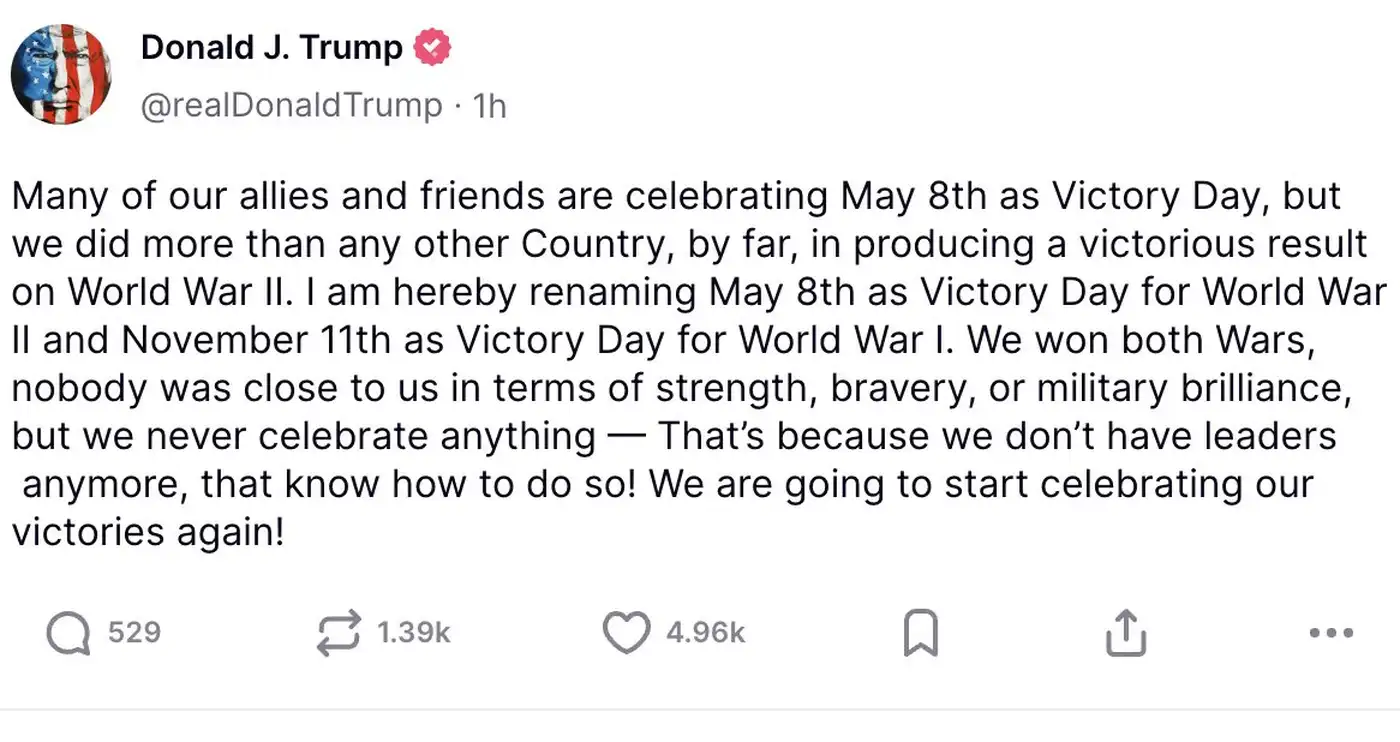
Task: Select Donald J. Trump's profile picture
Action: click(x=62, y=75)
